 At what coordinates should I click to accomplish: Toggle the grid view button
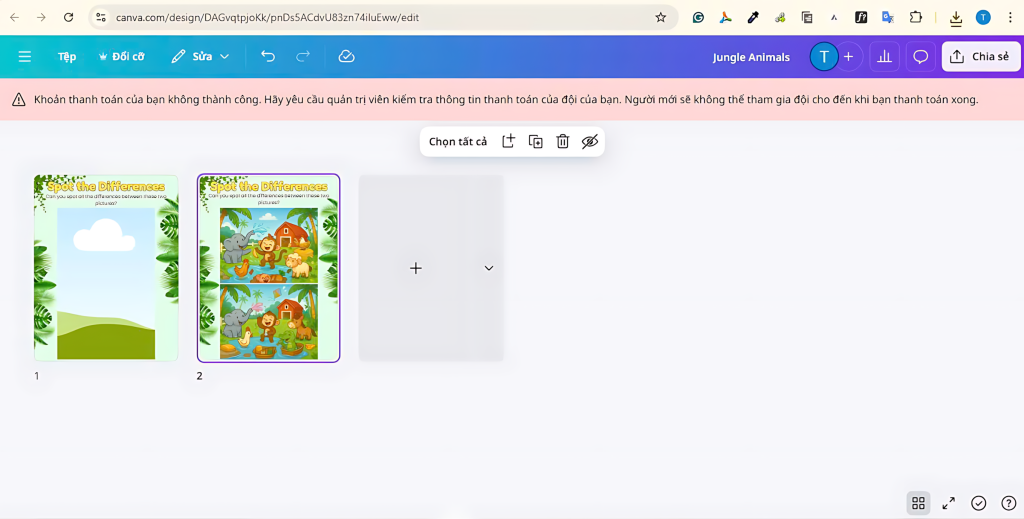[x=918, y=503]
